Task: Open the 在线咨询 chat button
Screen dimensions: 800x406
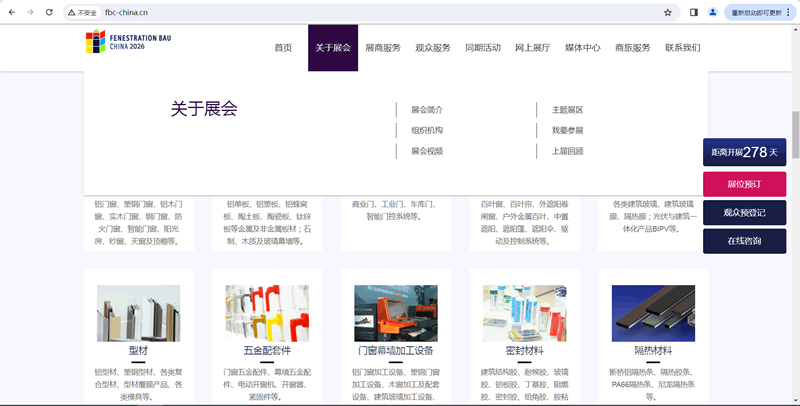Action: [744, 241]
